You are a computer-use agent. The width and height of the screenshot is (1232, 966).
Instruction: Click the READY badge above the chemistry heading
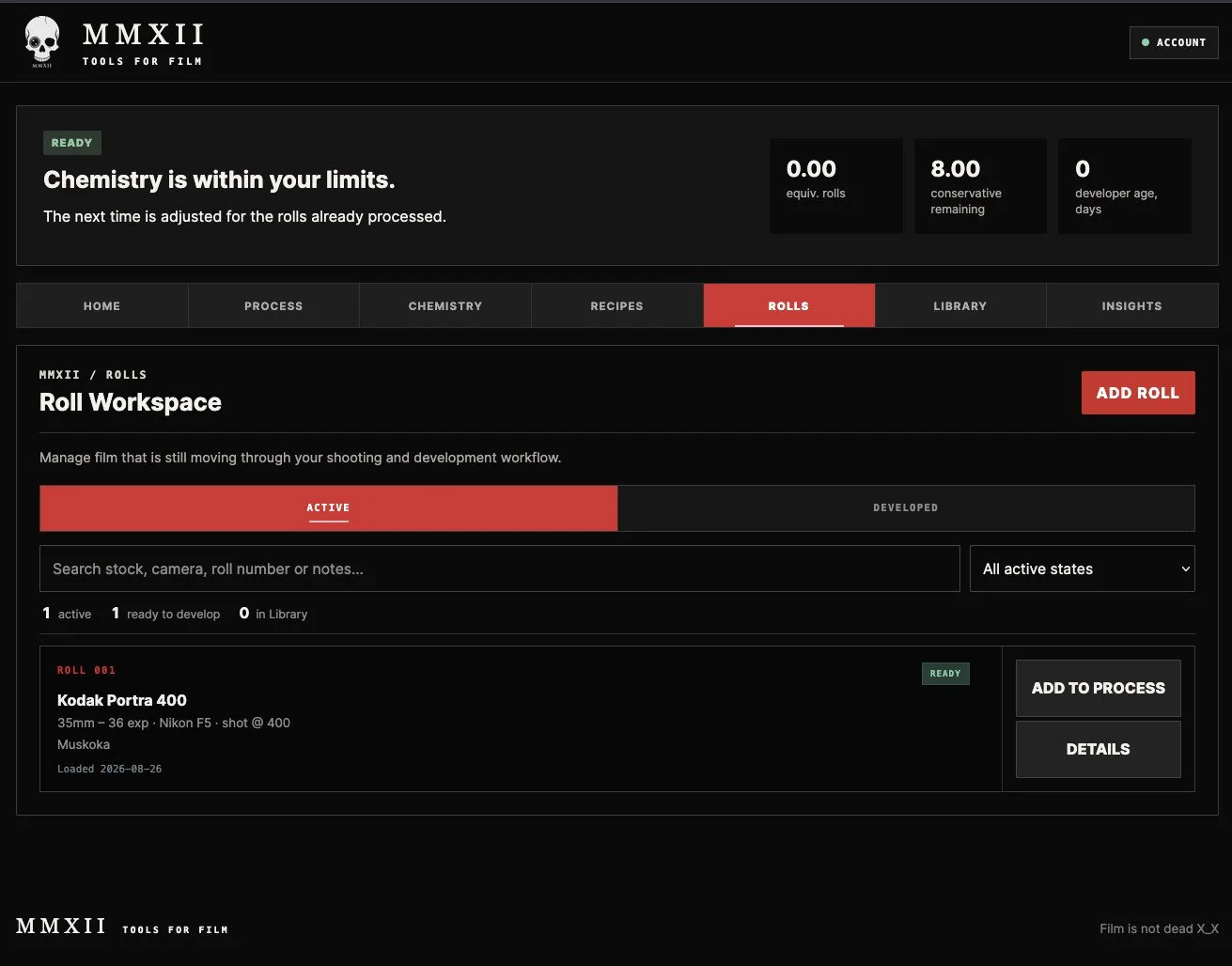pos(72,143)
